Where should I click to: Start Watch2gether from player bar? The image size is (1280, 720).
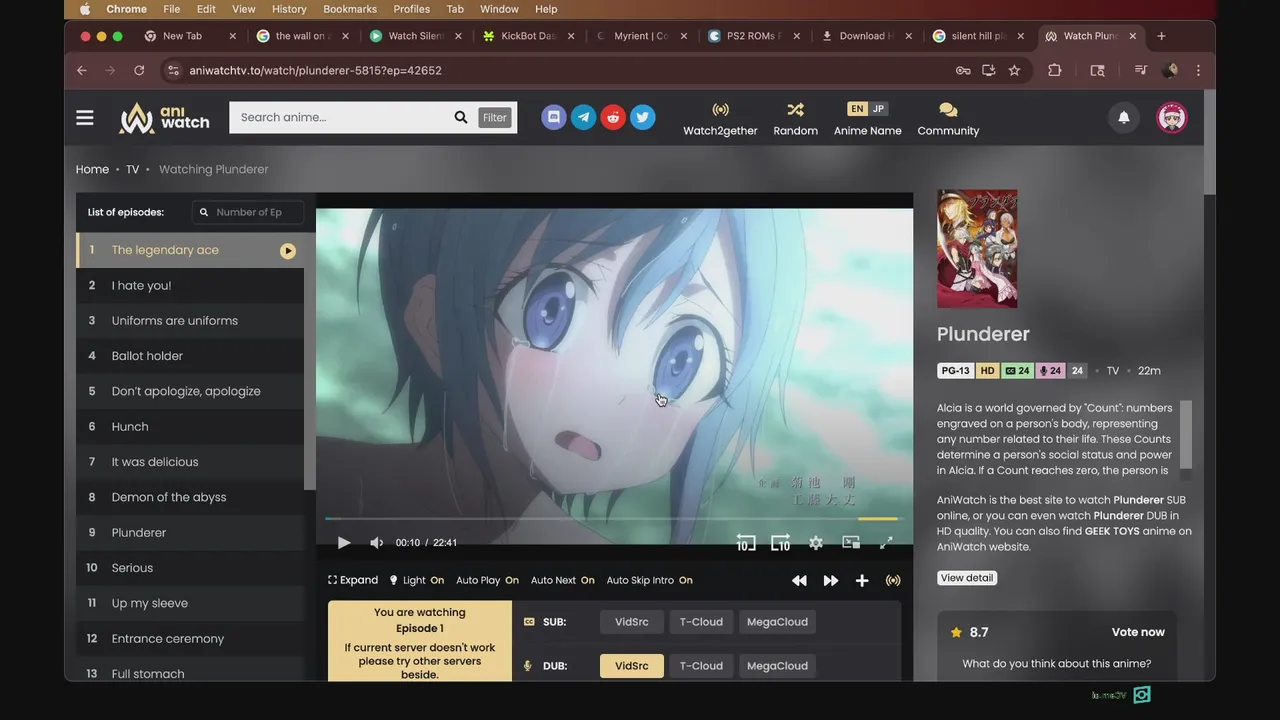pyautogui.click(x=893, y=580)
